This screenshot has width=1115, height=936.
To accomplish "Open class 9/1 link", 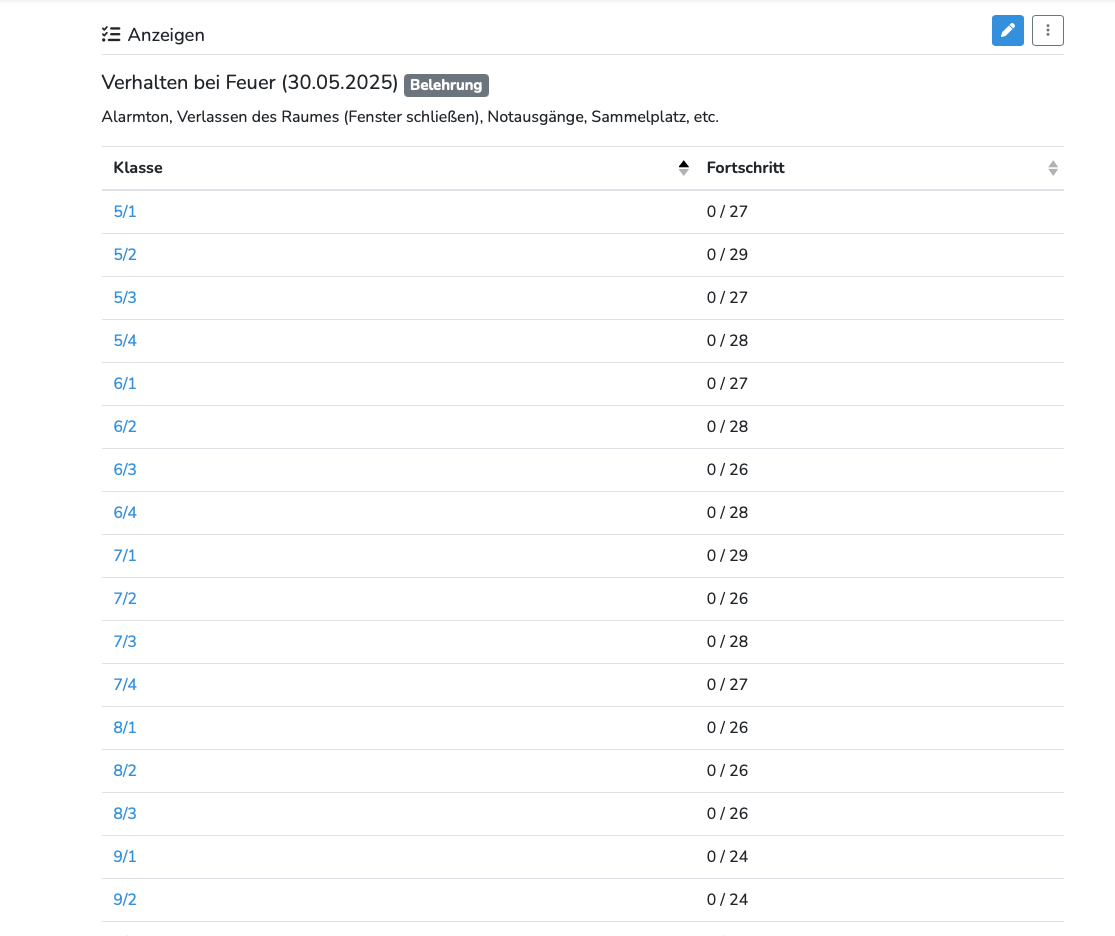I will click(x=125, y=857).
